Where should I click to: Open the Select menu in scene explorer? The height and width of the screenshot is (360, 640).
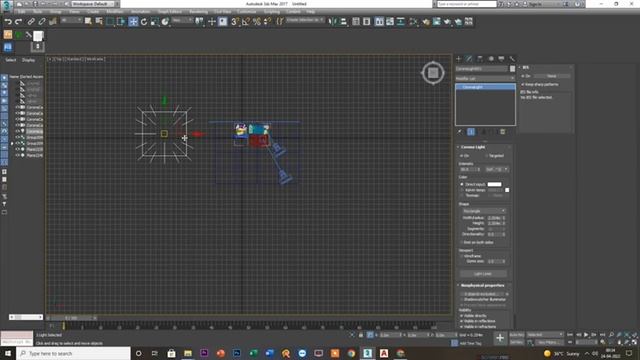pos(11,60)
